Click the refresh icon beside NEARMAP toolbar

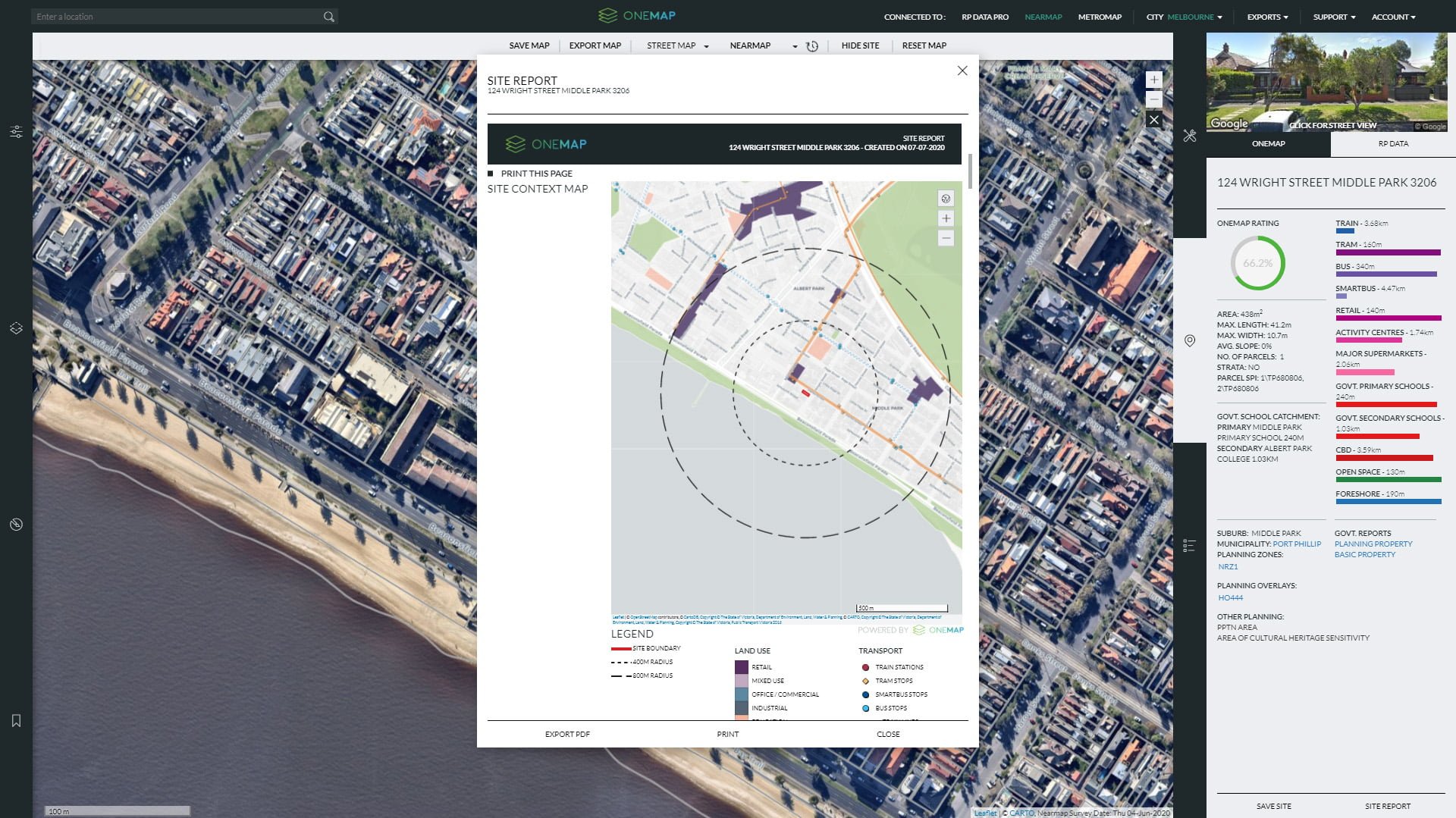(811, 46)
